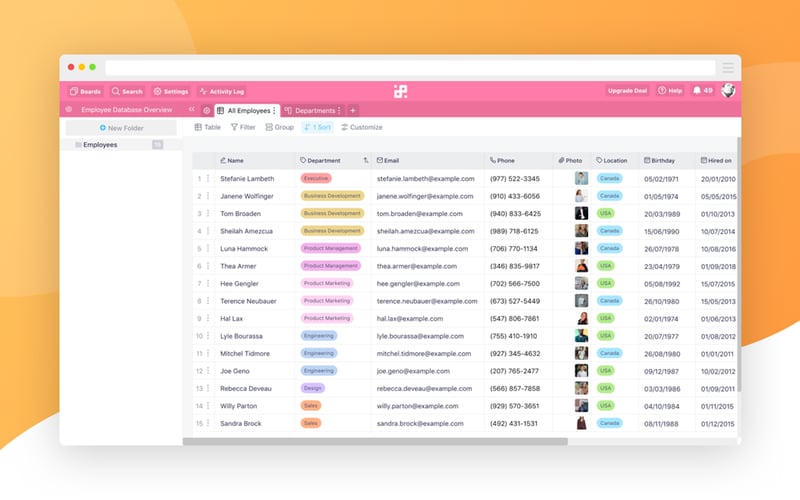Open the Table view selector
This screenshot has height=500, width=800.
tap(208, 127)
